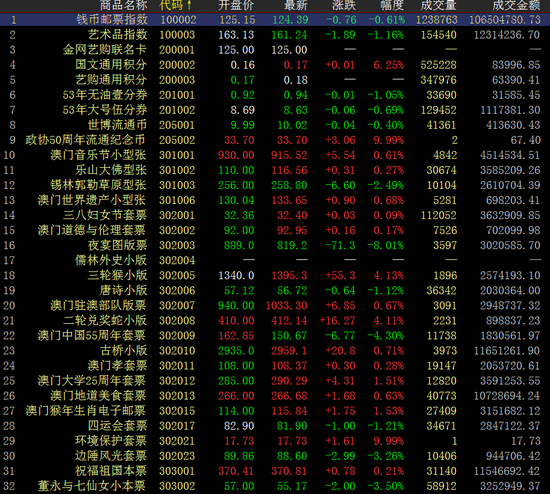Select 四运会套票 row
This screenshot has height=494, width=550.
(275, 426)
